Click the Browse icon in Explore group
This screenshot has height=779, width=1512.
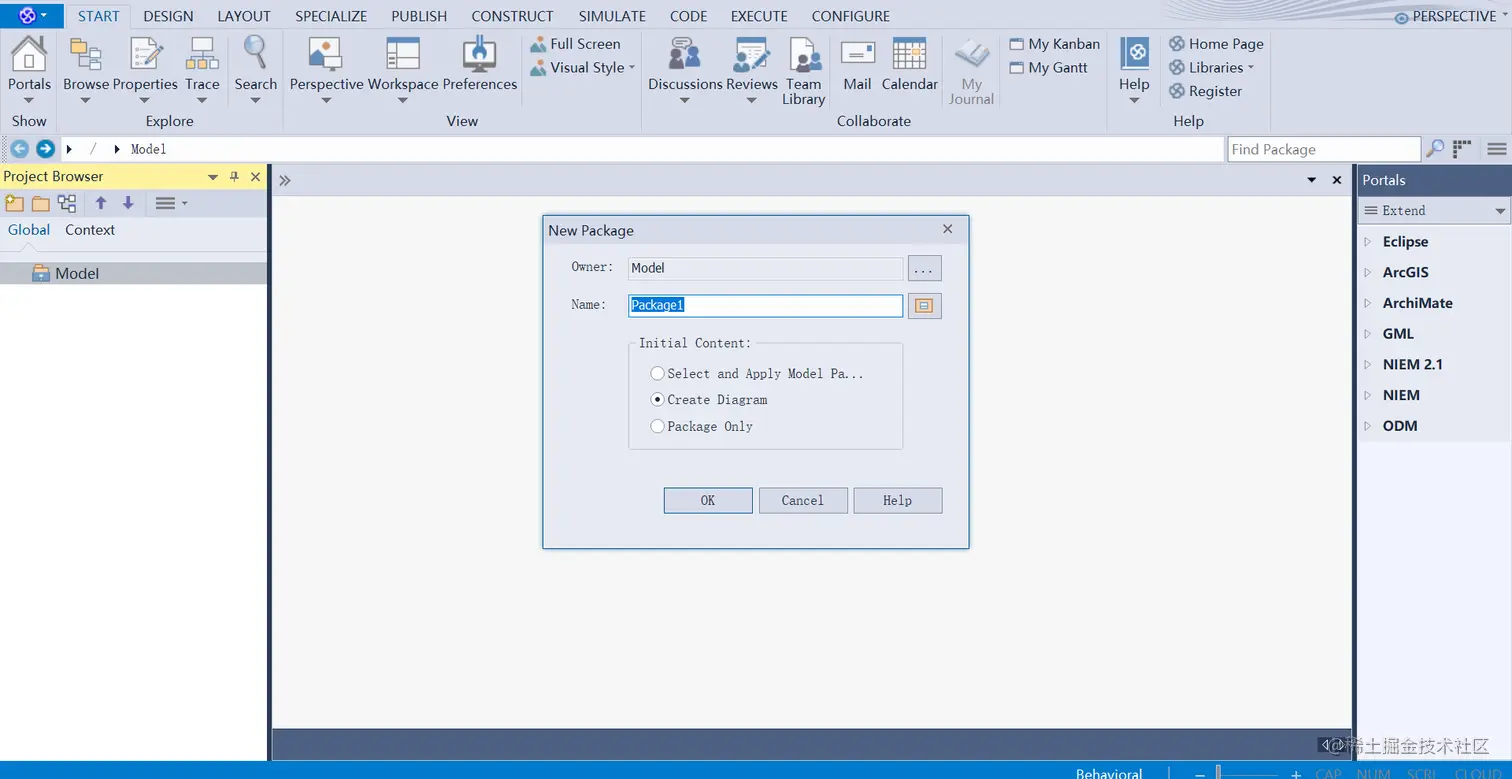86,55
